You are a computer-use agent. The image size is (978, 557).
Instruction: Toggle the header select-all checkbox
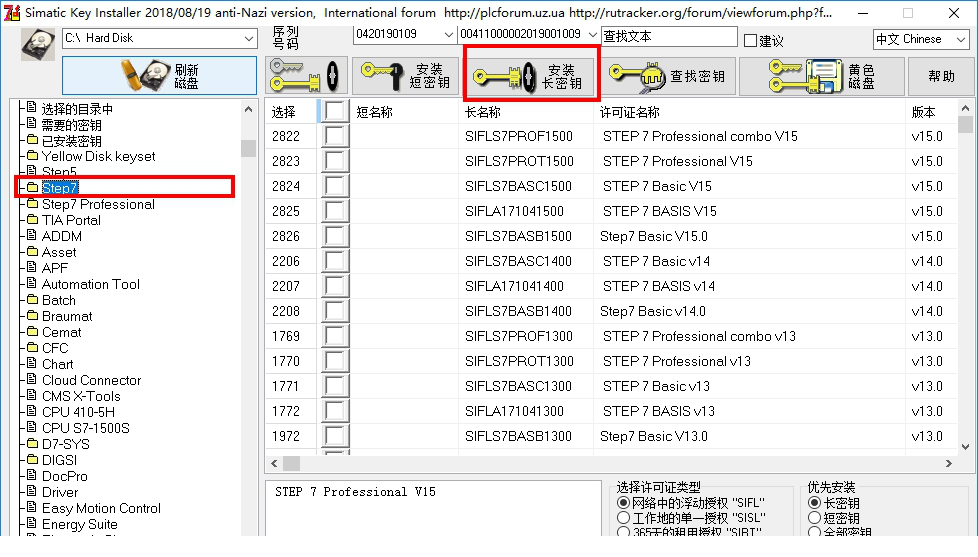(x=335, y=112)
